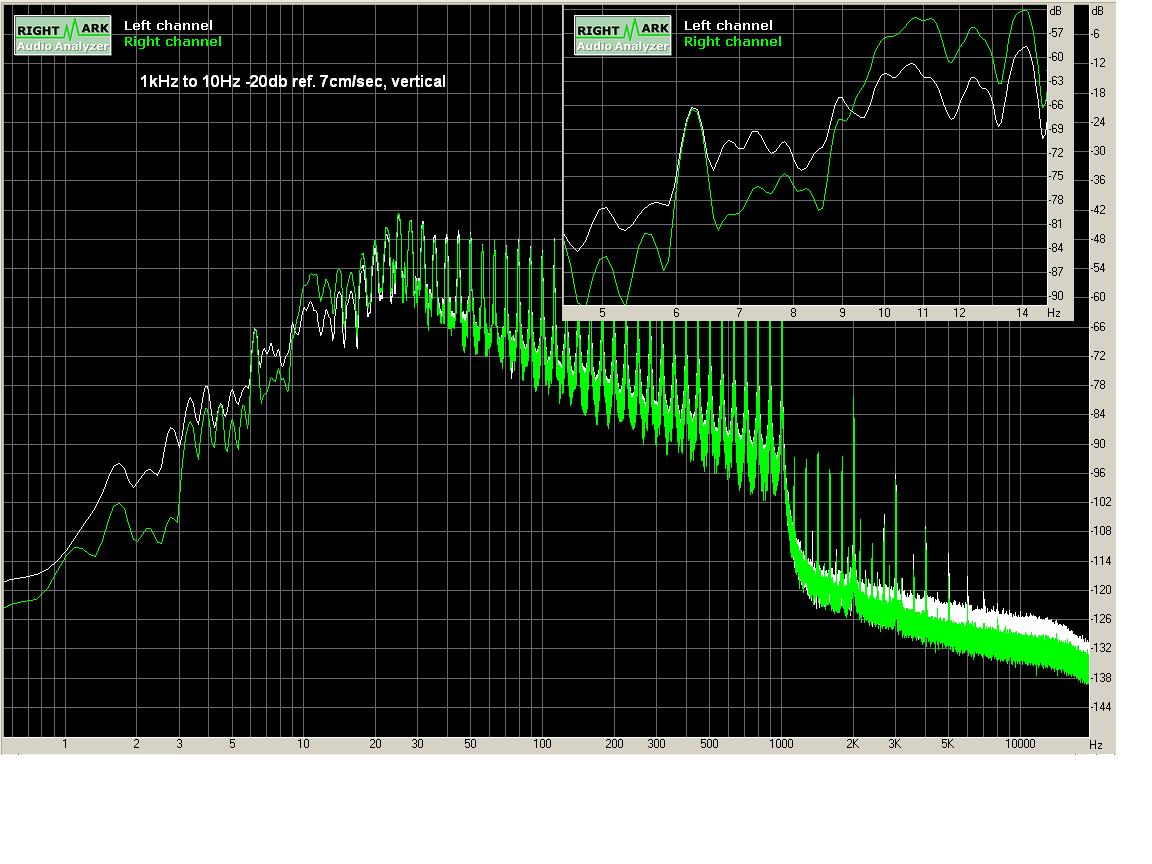This screenshot has width=1152, height=864.
Task: Click the '11' label on the inset frequency axis
Action: click(x=923, y=313)
